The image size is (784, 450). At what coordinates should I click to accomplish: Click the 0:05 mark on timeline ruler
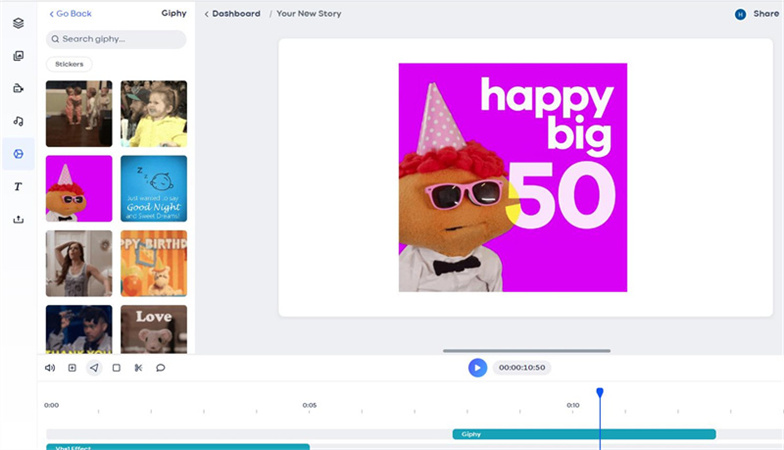(x=310, y=405)
